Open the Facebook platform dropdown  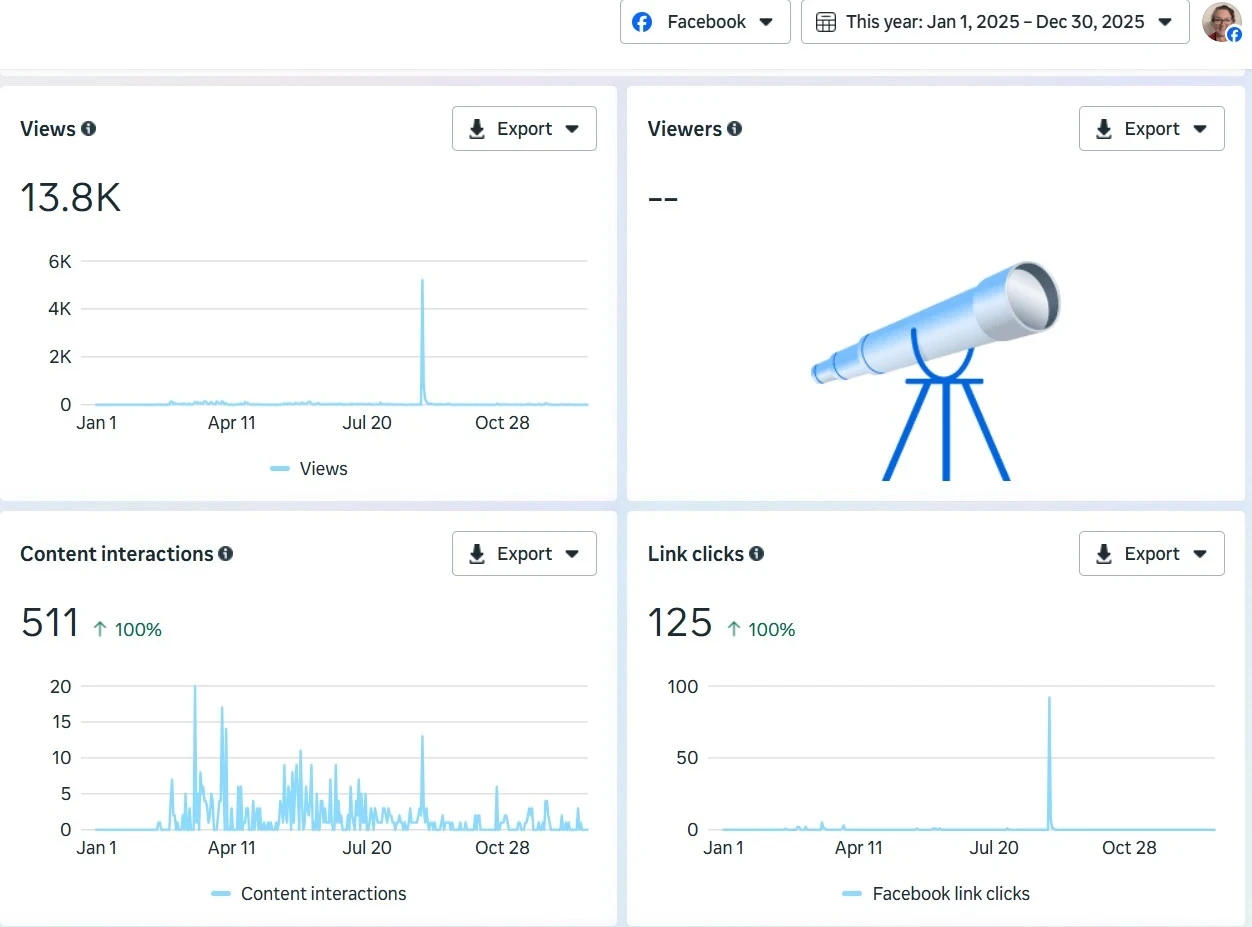pyautogui.click(x=705, y=22)
